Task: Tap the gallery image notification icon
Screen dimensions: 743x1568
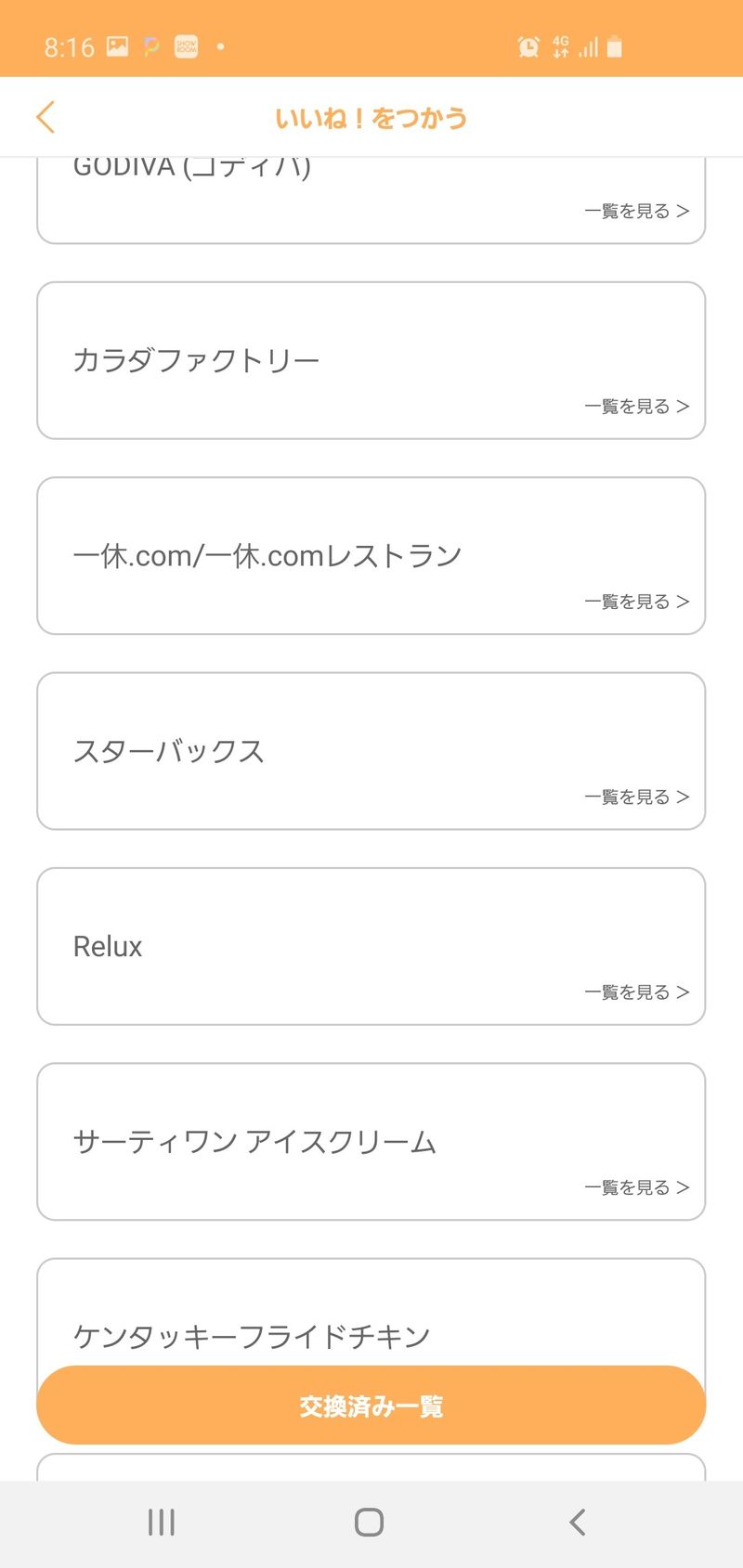Action: 118,46
